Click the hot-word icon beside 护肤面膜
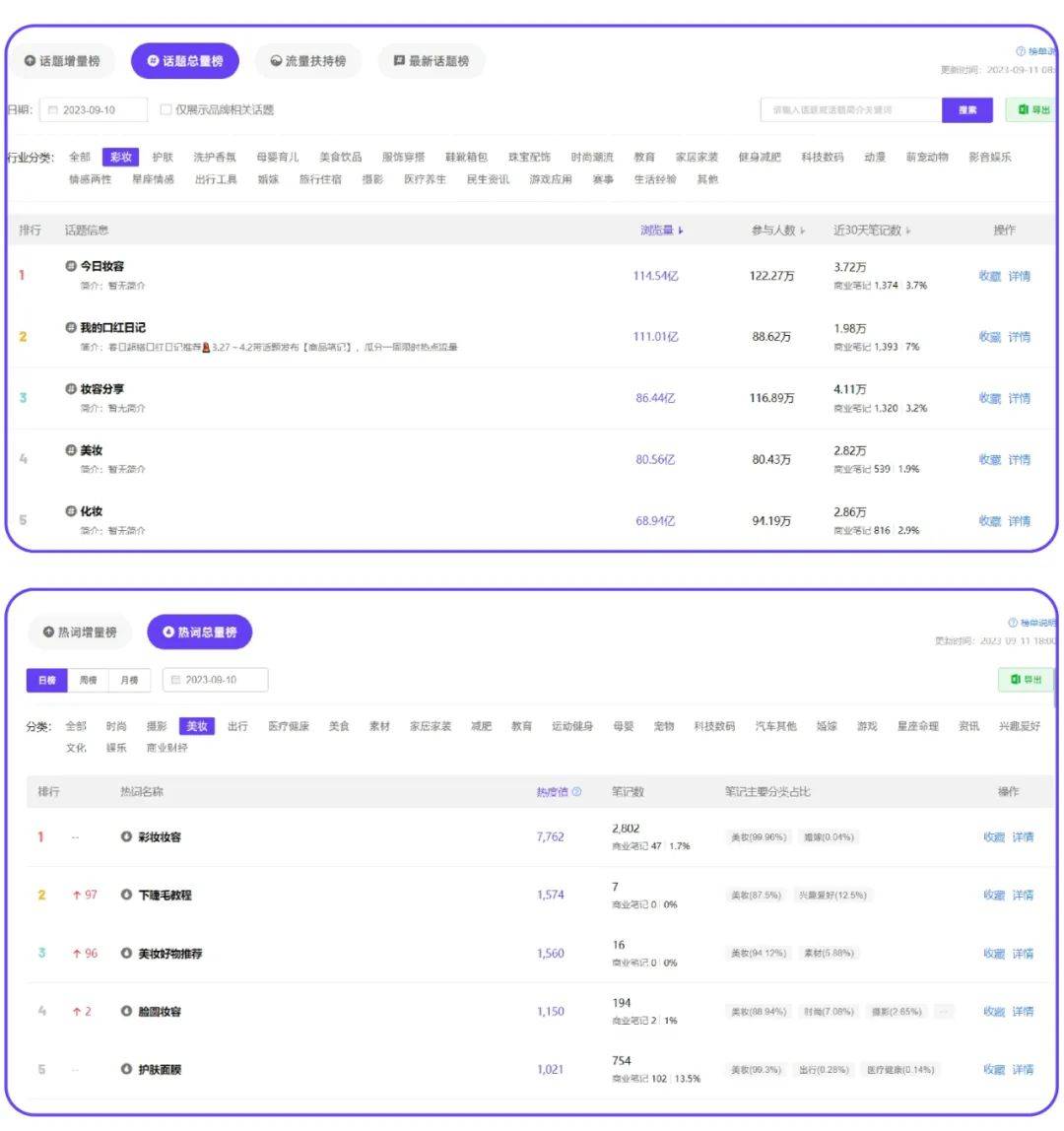This screenshot has height=1131, width=1064. [x=126, y=1068]
